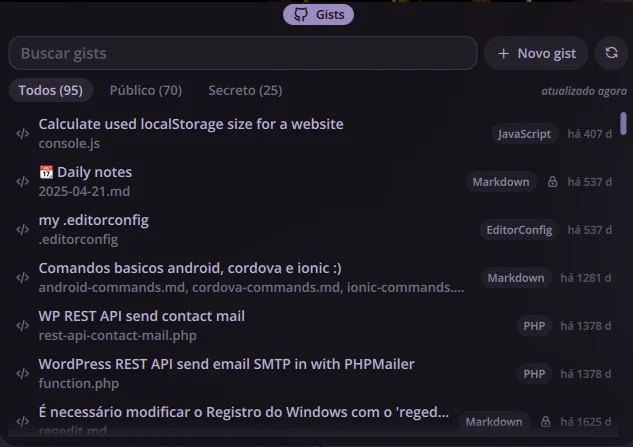633x447 pixels.
Task: Click Markdown tag on Comandos basicos row
Action: (516, 278)
